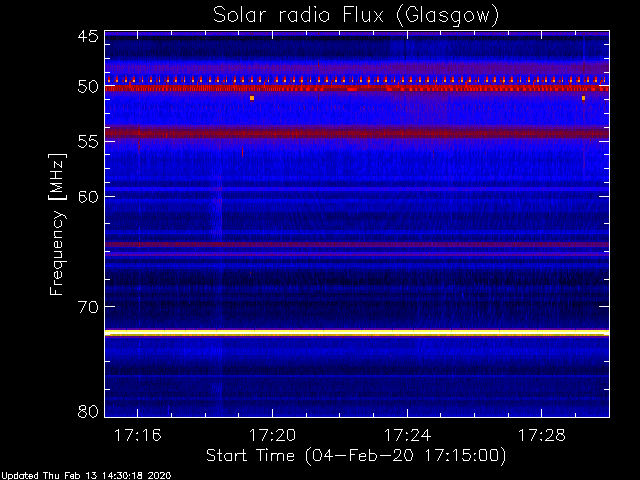Click the 17:16 time axis label

pos(138,435)
